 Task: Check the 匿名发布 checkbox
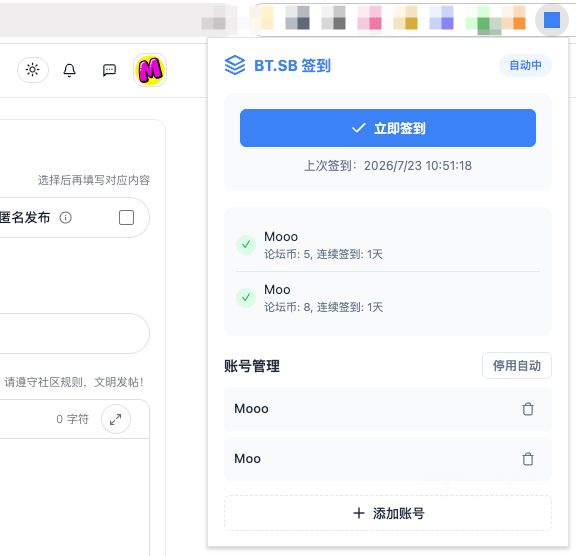coord(126,217)
